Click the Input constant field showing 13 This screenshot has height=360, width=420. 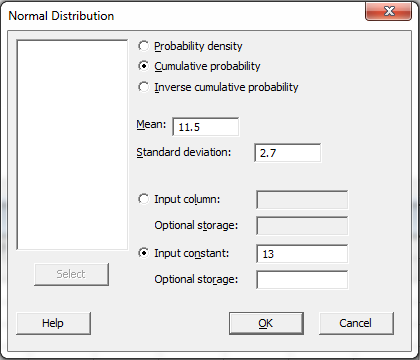click(x=302, y=254)
